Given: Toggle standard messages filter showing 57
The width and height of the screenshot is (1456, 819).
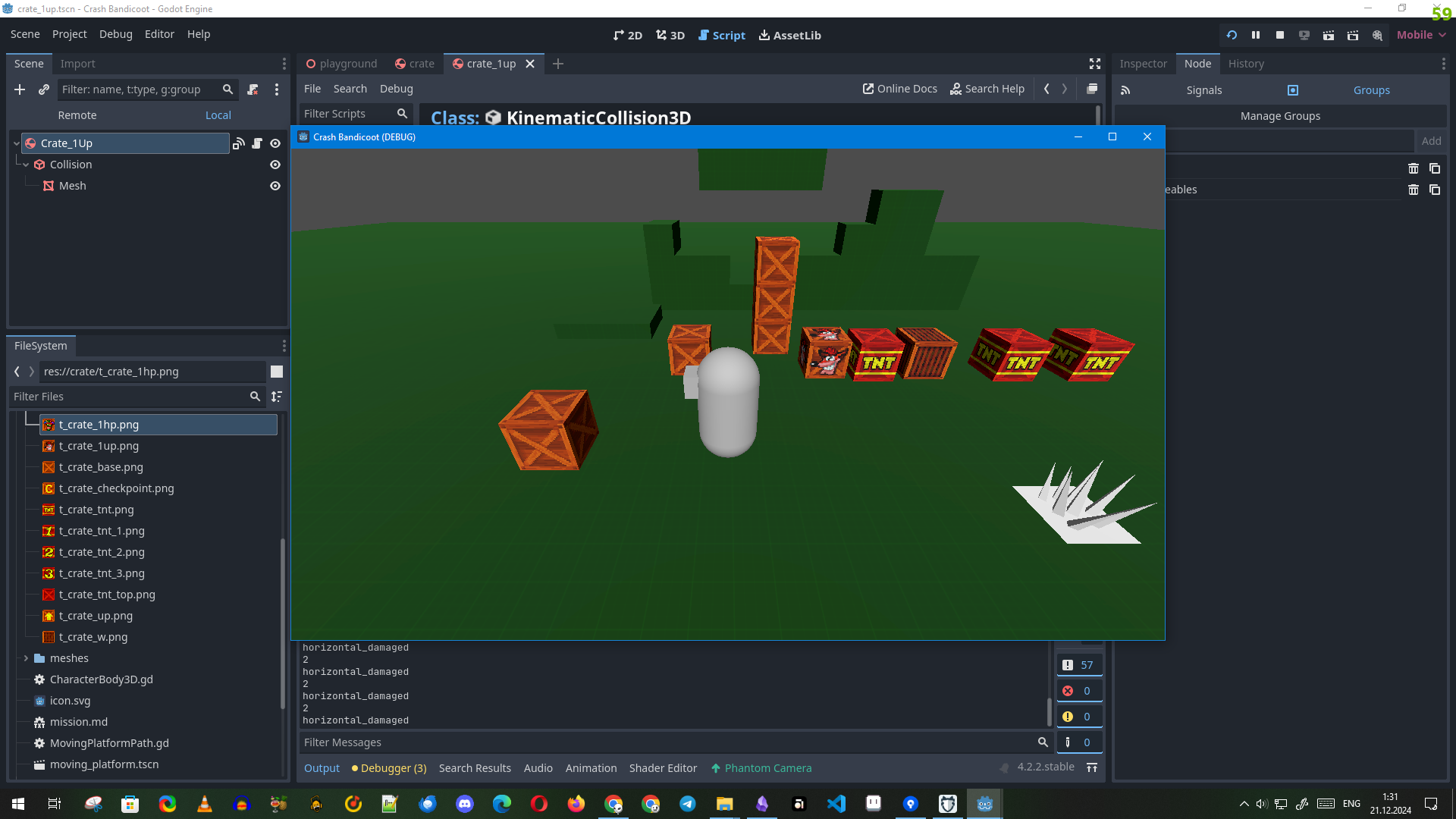Looking at the screenshot, I should pos(1079,665).
